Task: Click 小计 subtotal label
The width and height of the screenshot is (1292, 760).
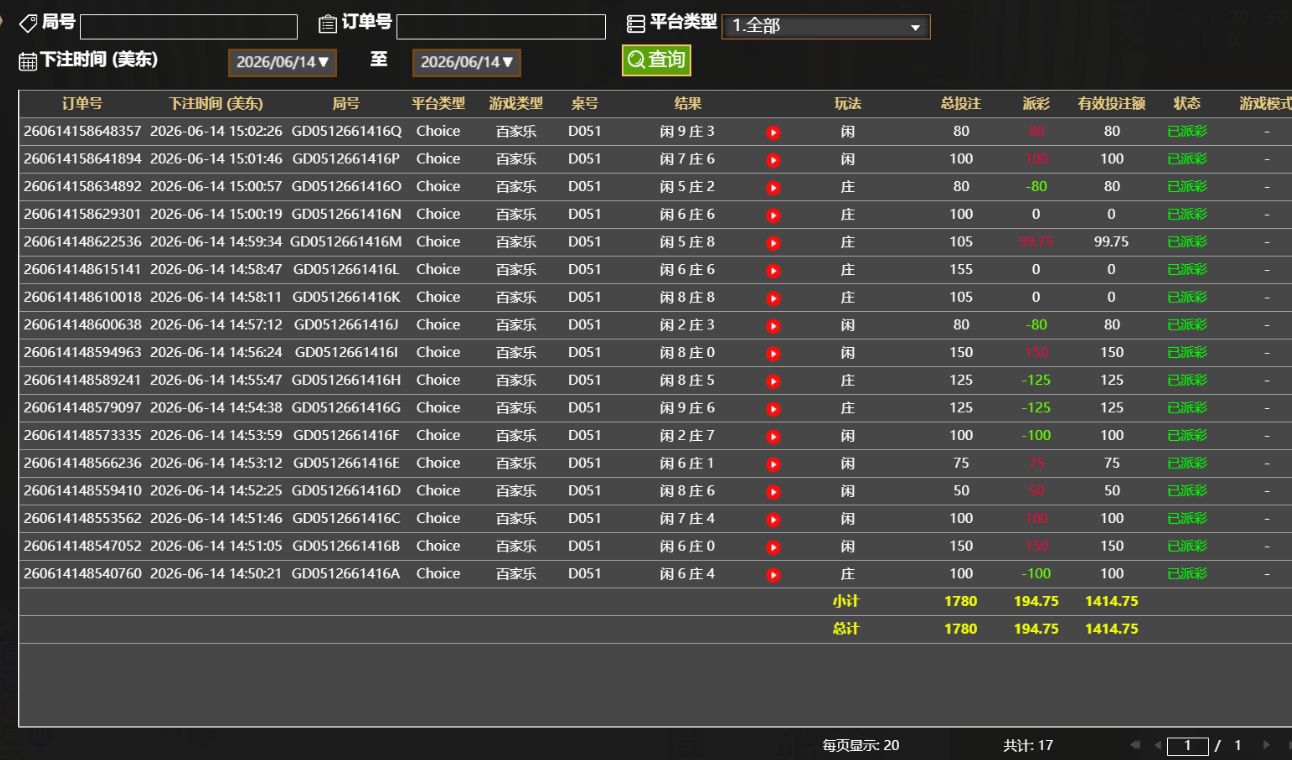Action: [846, 601]
